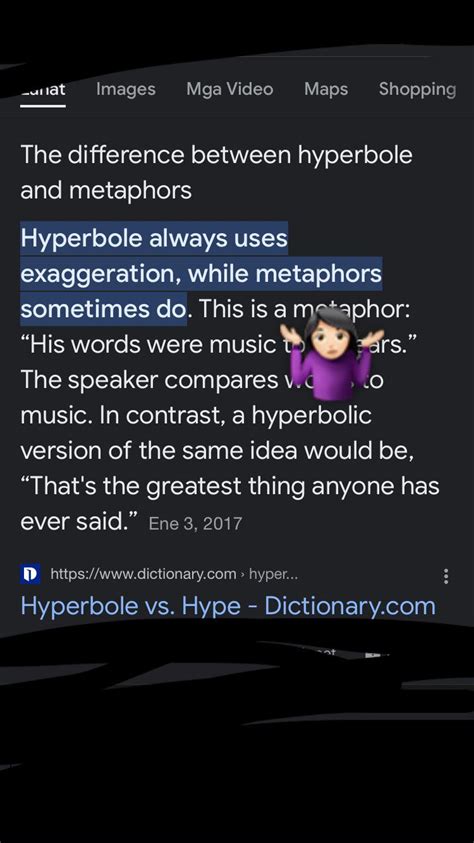Click the "His words were music" quote
The height and width of the screenshot is (843, 474).
147,345
